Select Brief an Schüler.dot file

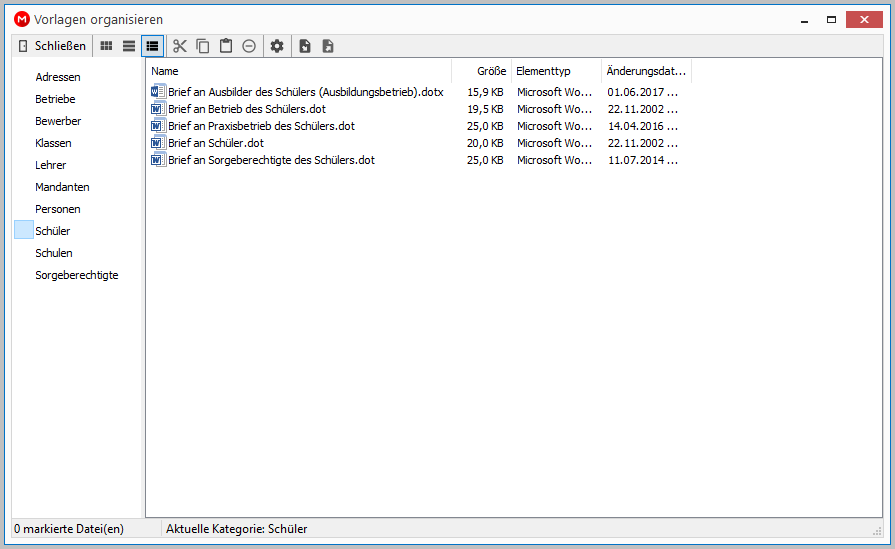pyautogui.click(x=216, y=143)
